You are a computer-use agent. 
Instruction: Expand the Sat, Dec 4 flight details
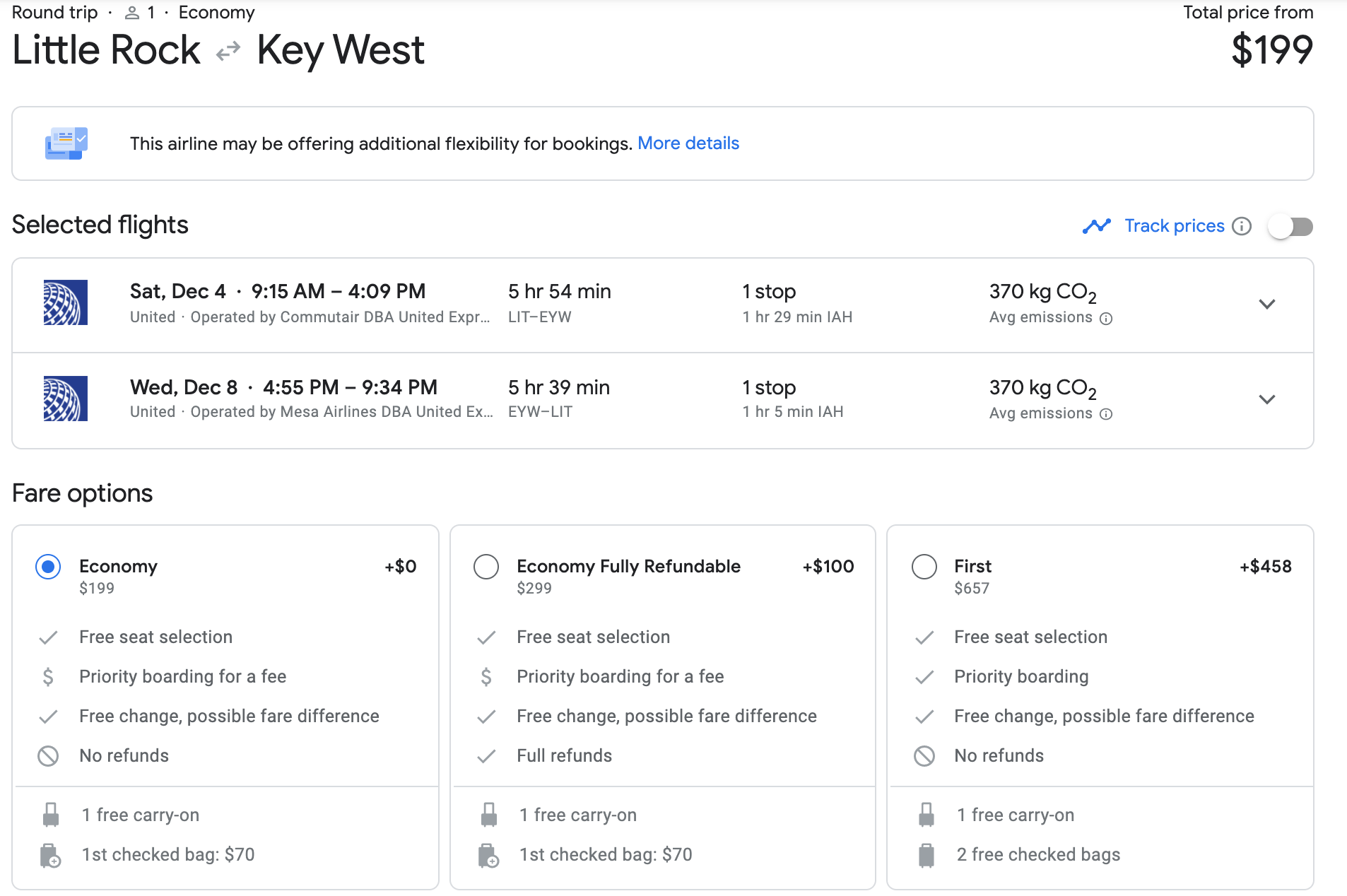[x=1266, y=304]
